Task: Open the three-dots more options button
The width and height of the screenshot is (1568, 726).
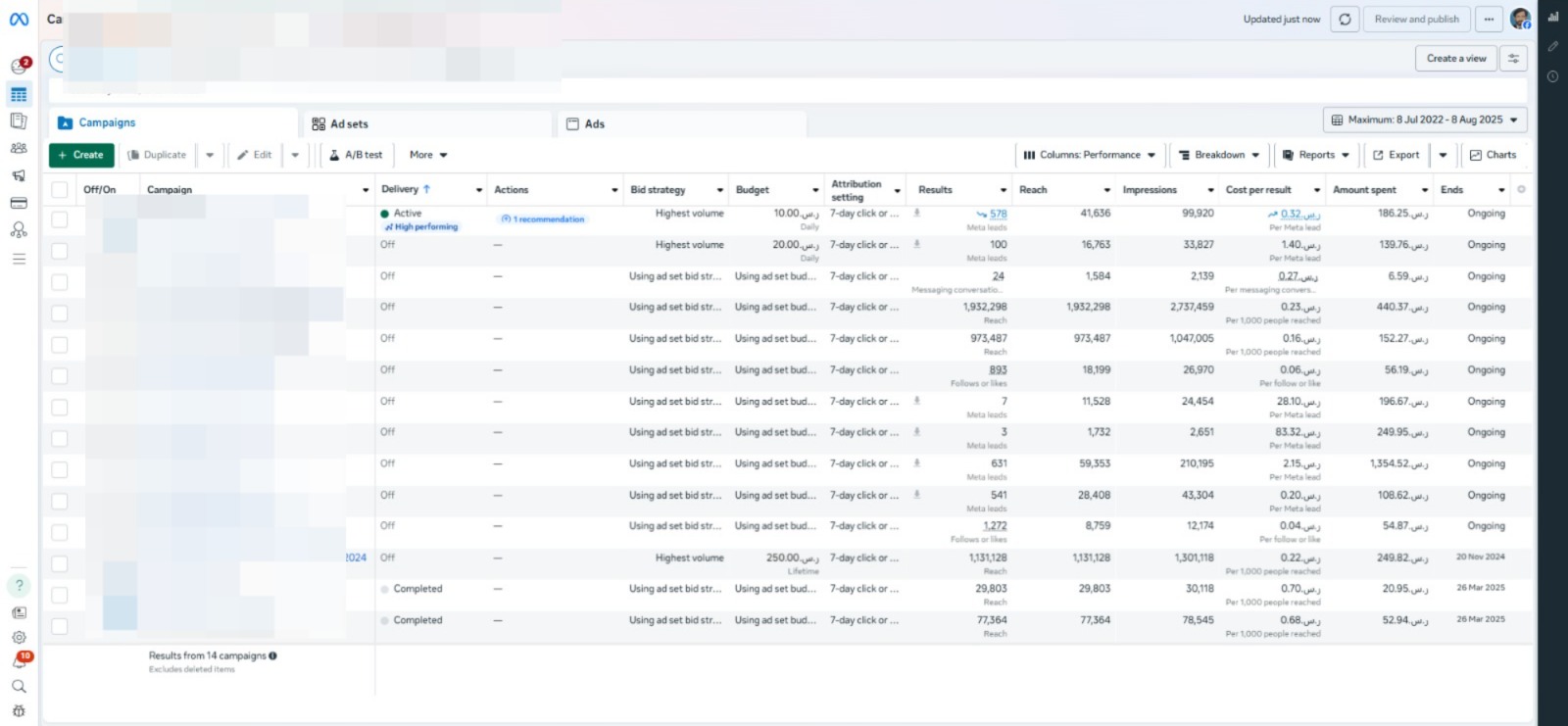Action: coord(1489,20)
